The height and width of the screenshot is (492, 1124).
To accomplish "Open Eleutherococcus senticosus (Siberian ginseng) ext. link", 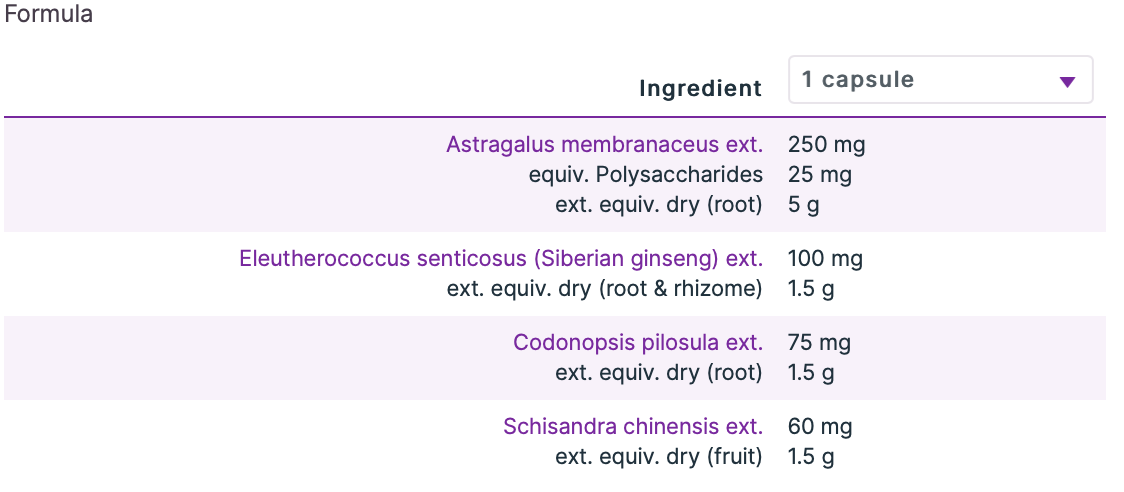I will [x=501, y=259].
